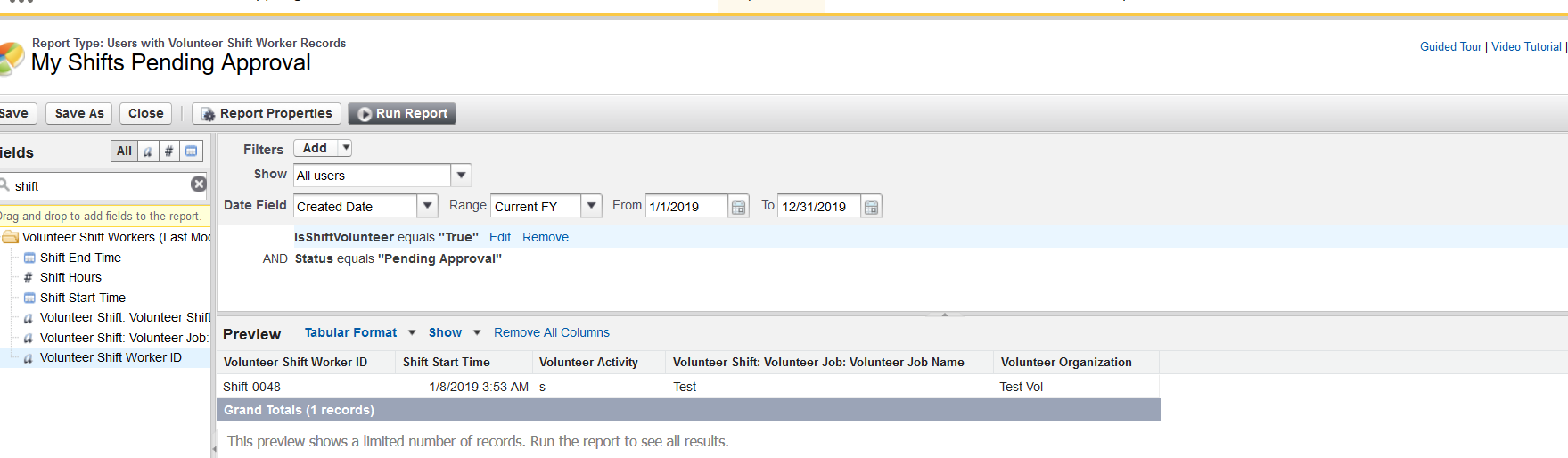1568x458 pixels.
Task: Click the report chart icon
Action: 12,57
